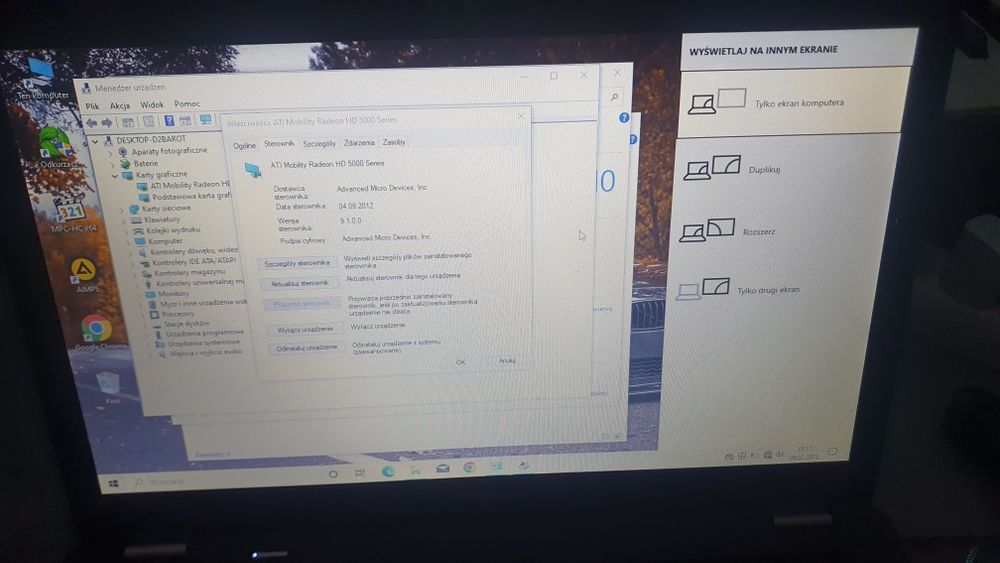This screenshot has height=563, width=1000.
Task: Click the Szczegóły sterownika button
Action: pyautogui.click(x=297, y=263)
